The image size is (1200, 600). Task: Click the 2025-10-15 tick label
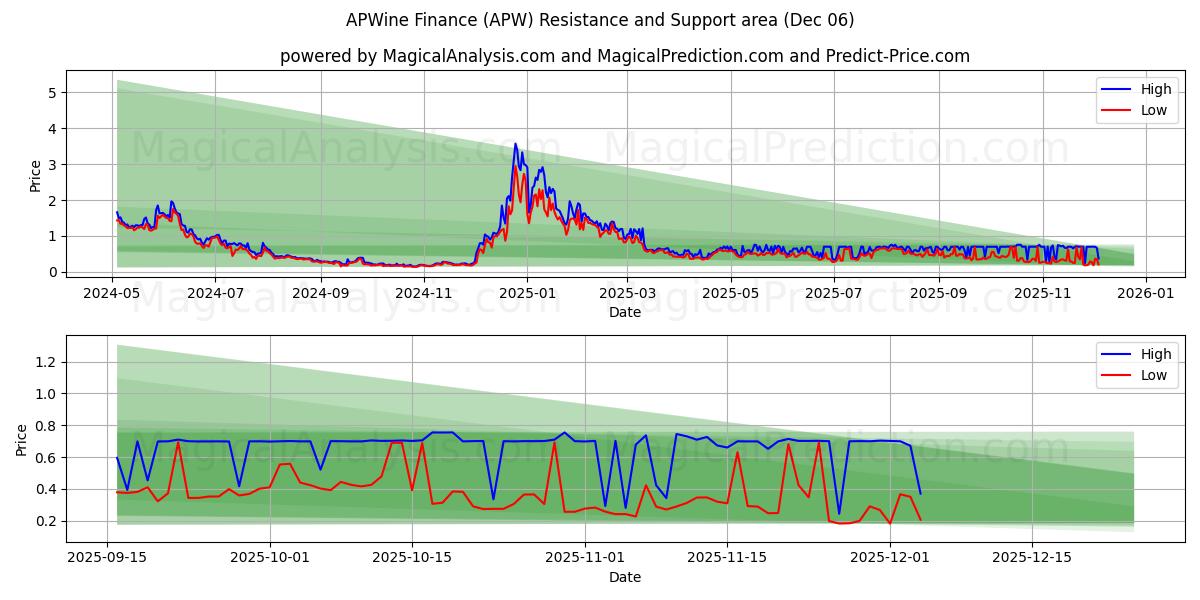pyautogui.click(x=411, y=557)
